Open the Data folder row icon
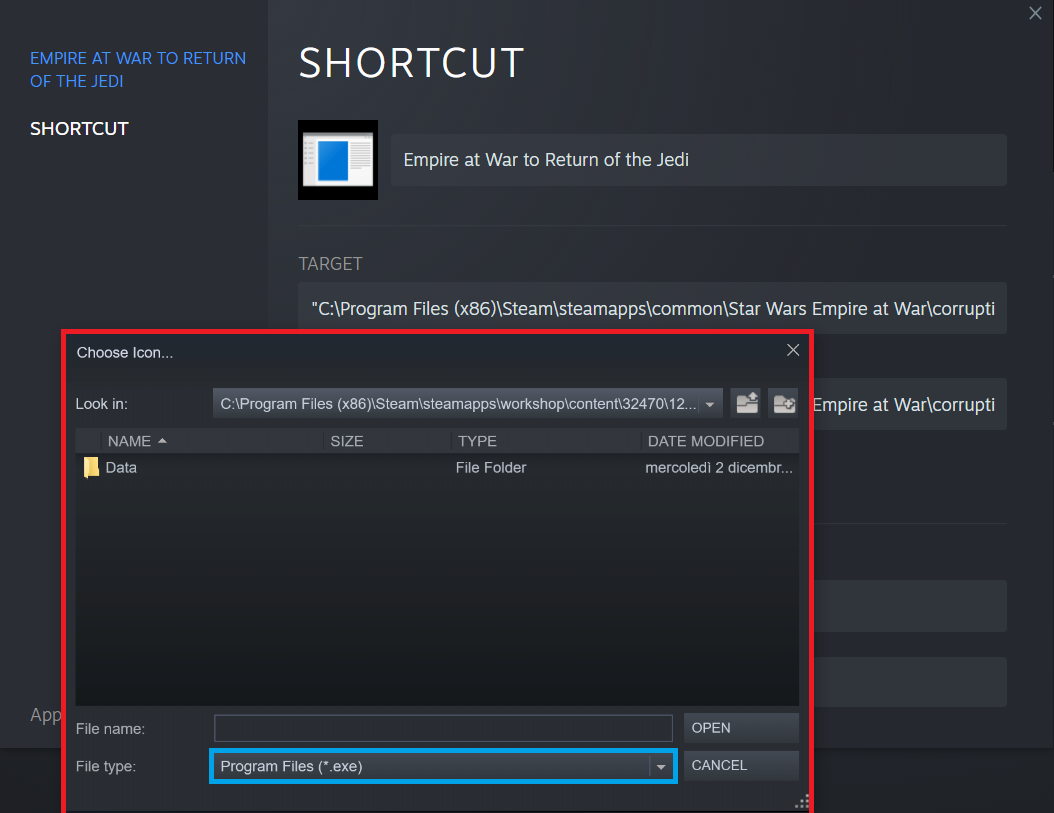Screen dimensions: 1054x813 (x=91, y=467)
